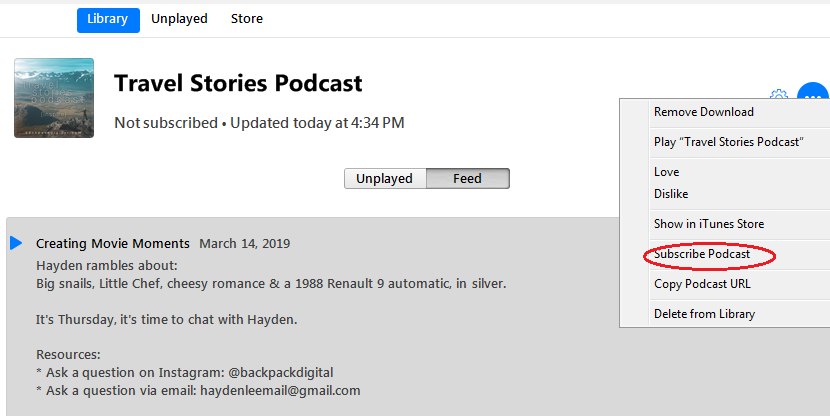The height and width of the screenshot is (416, 830).
Task: Choose Remove Download from context menu
Action: click(704, 112)
